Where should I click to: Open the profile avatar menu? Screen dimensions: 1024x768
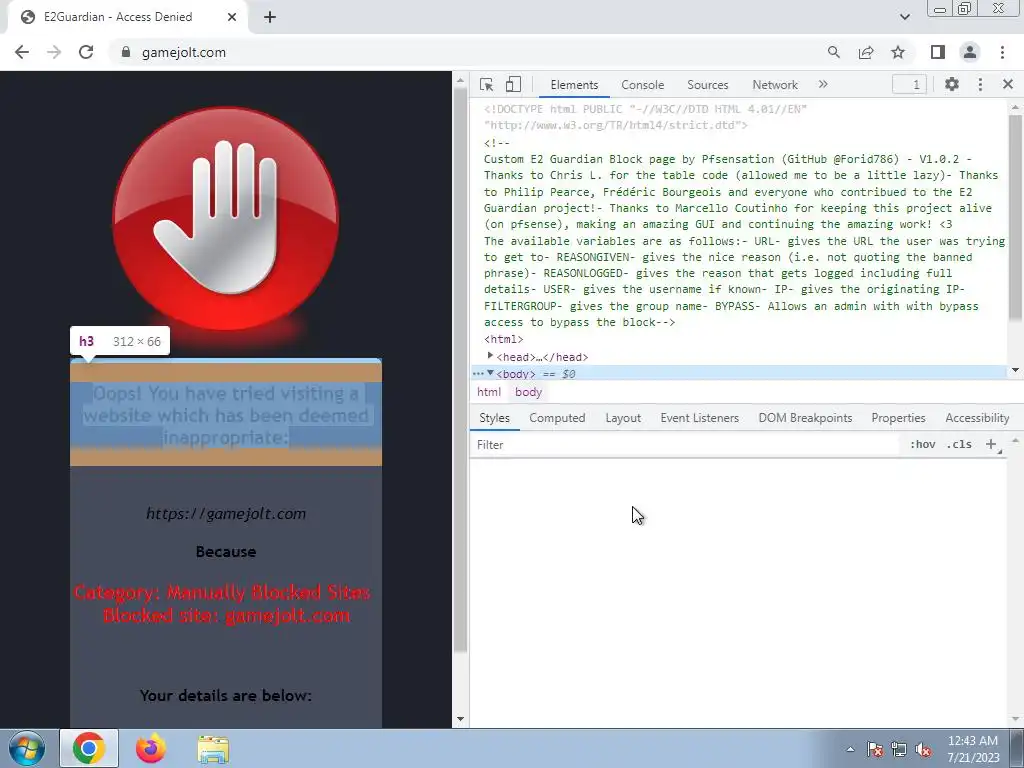(970, 52)
